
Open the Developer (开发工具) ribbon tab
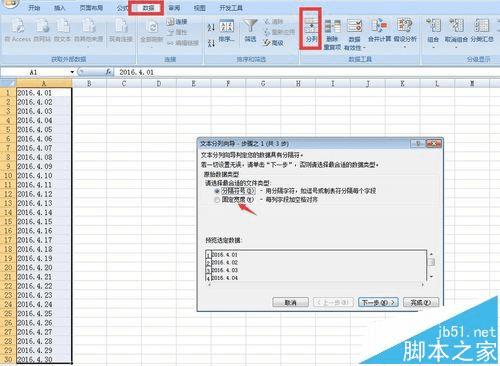click(x=231, y=8)
